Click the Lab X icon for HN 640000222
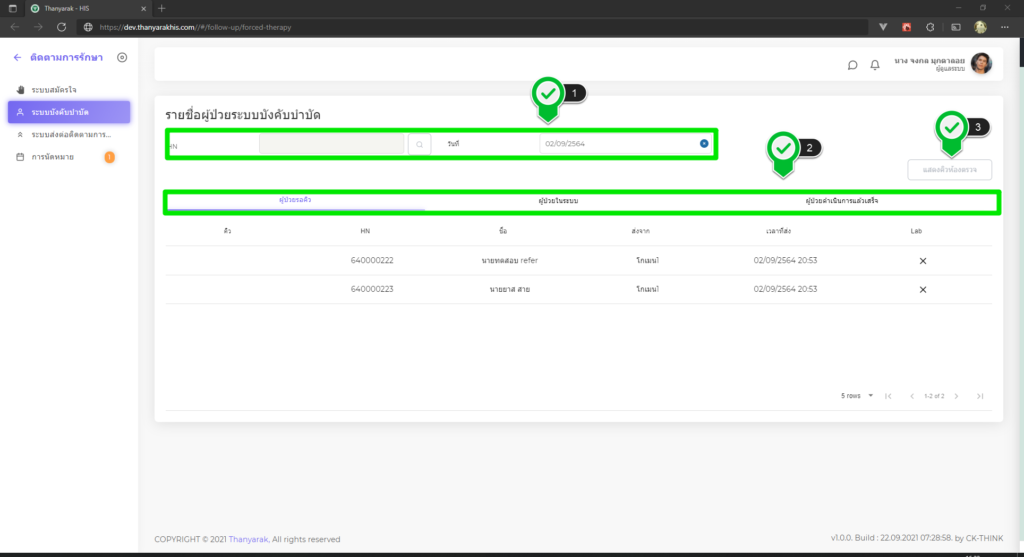This screenshot has height=557, width=1024. coord(922,261)
